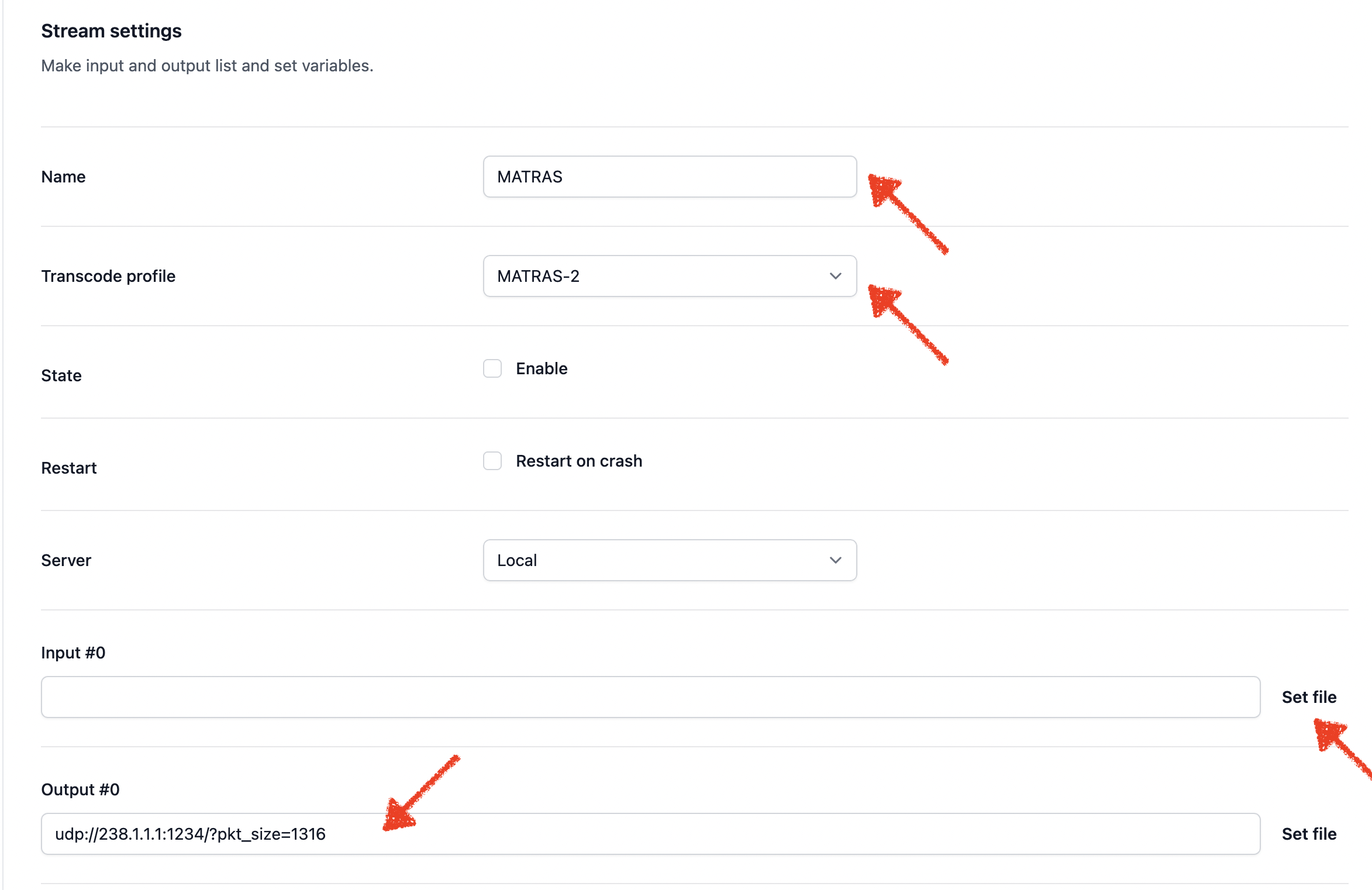Viewport: 1372px width, 890px height.
Task: Check the Restart on crash box
Action: (x=492, y=461)
